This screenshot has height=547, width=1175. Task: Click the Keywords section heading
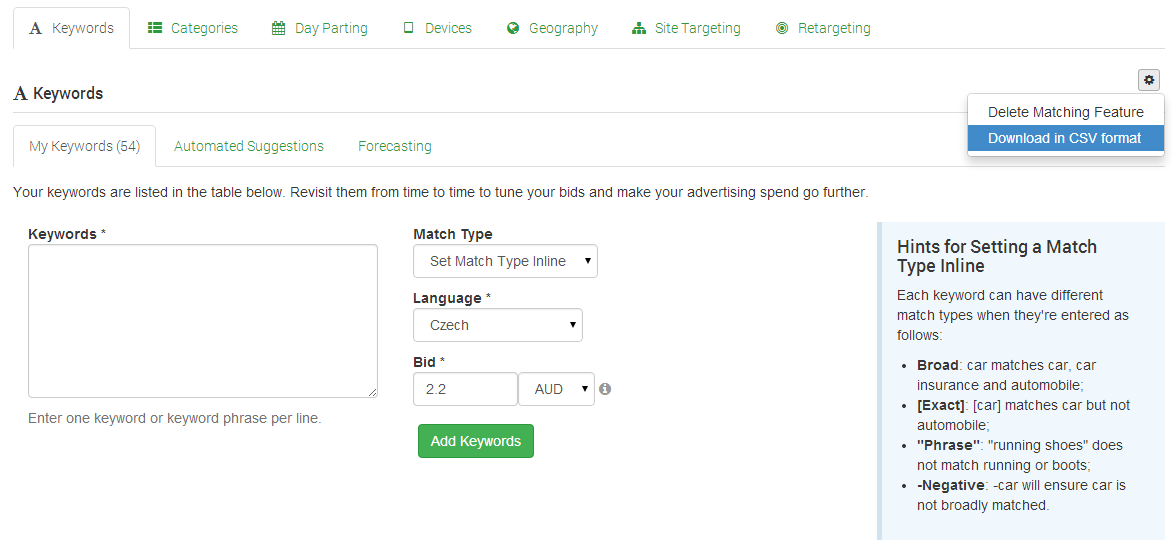[58, 94]
